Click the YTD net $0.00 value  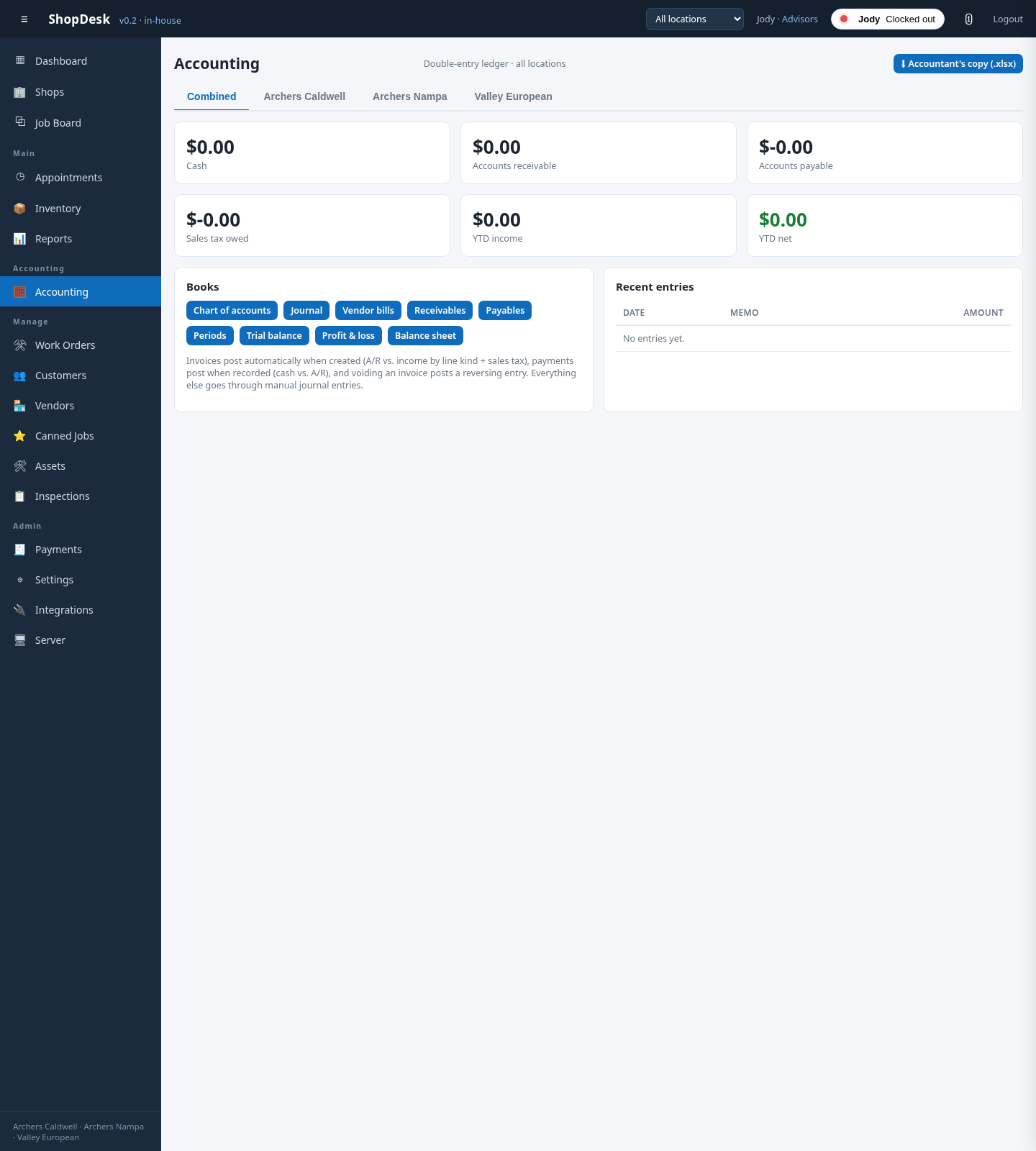pos(783,219)
